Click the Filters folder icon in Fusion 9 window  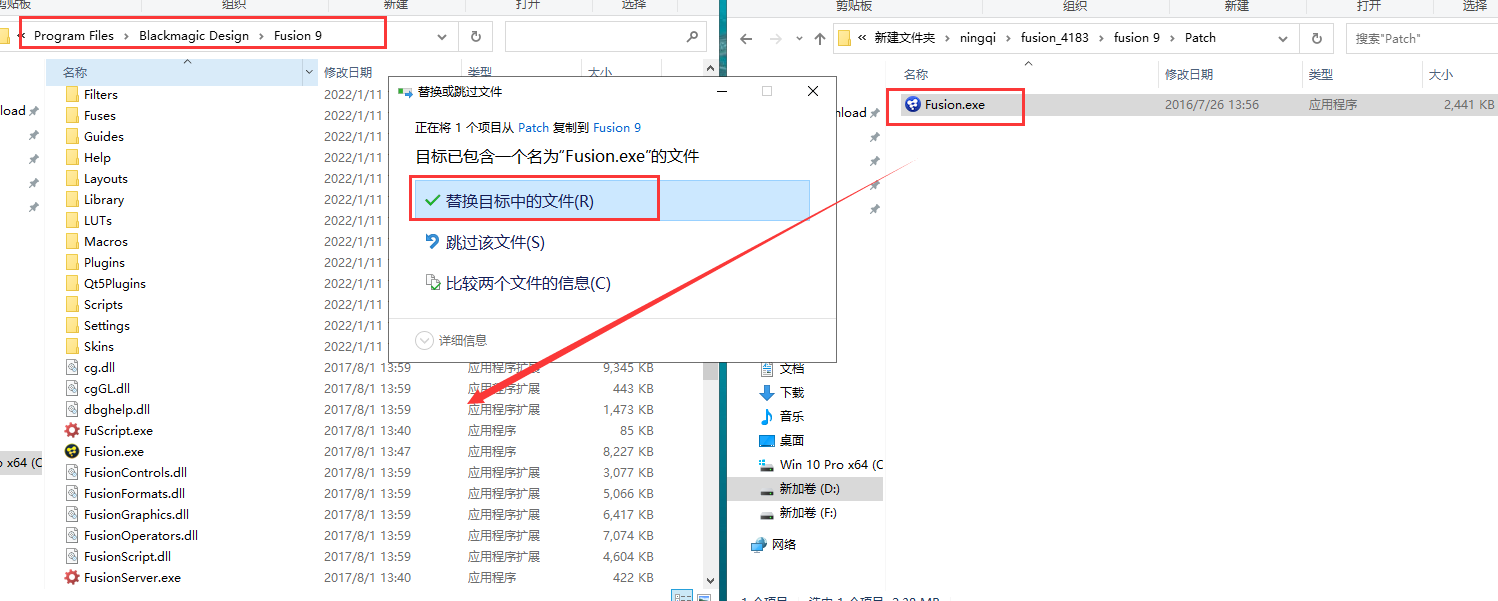(x=72, y=94)
